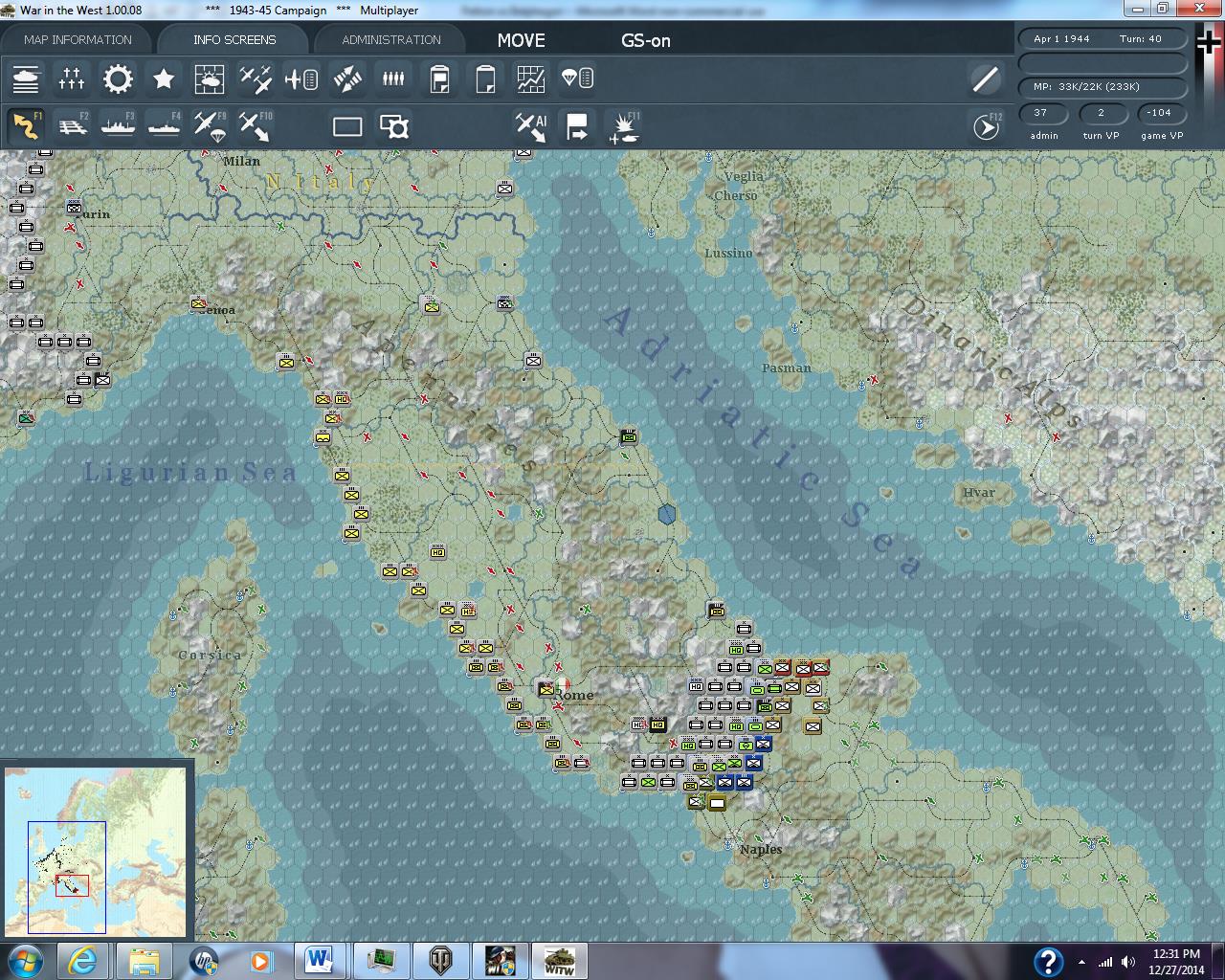Switch to the INFO SCREENS tab

click(x=234, y=39)
